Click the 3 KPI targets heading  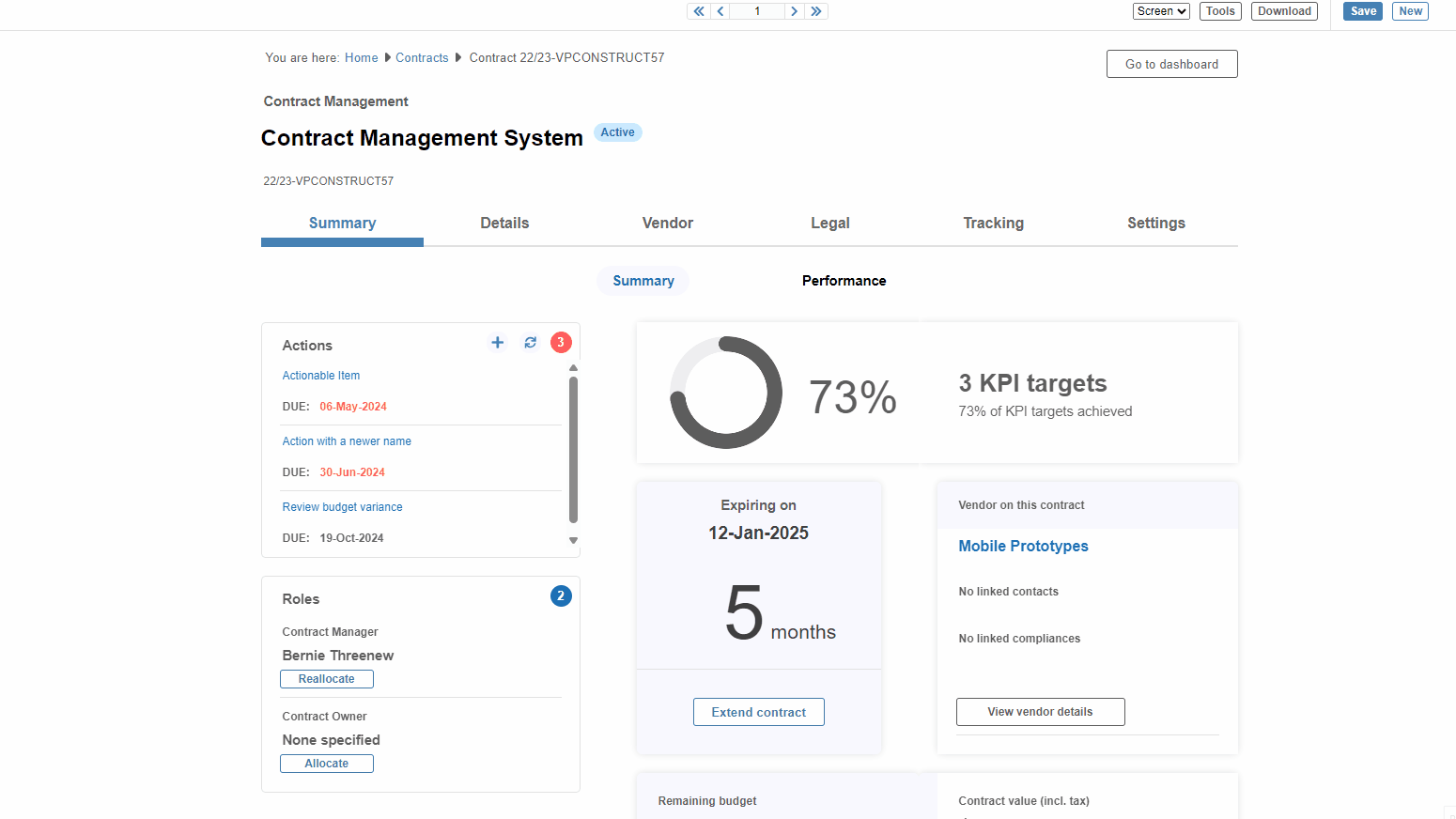pos(1032,383)
